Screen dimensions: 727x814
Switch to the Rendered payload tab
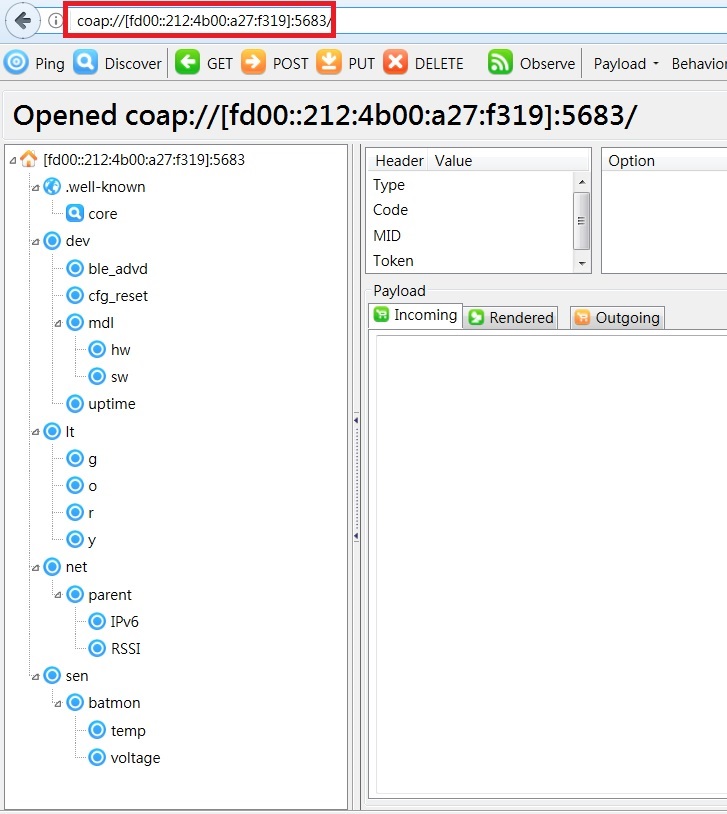(511, 317)
